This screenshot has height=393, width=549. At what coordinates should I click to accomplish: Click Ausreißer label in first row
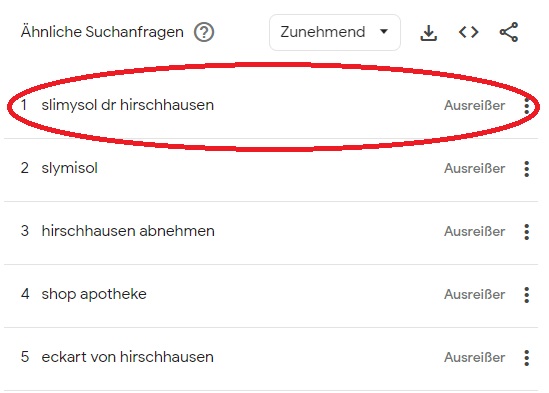click(474, 105)
